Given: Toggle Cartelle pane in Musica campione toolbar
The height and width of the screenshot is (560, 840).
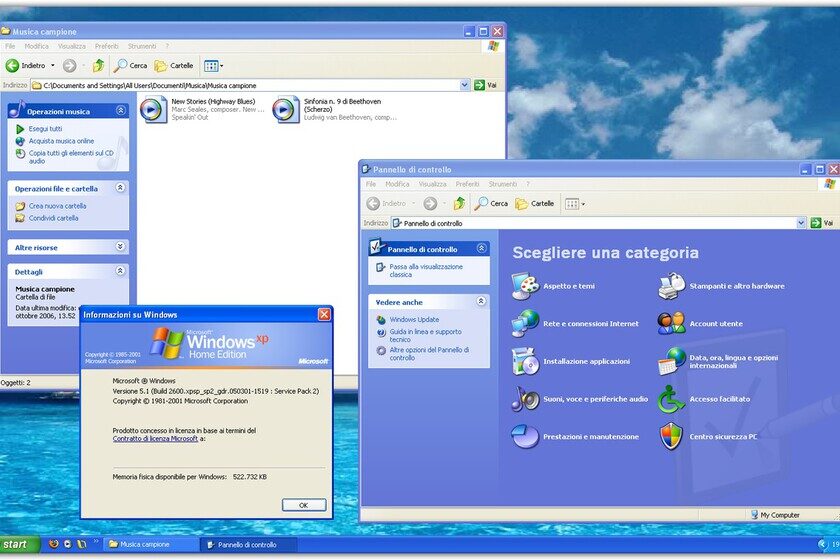Looking at the screenshot, I should click(174, 65).
